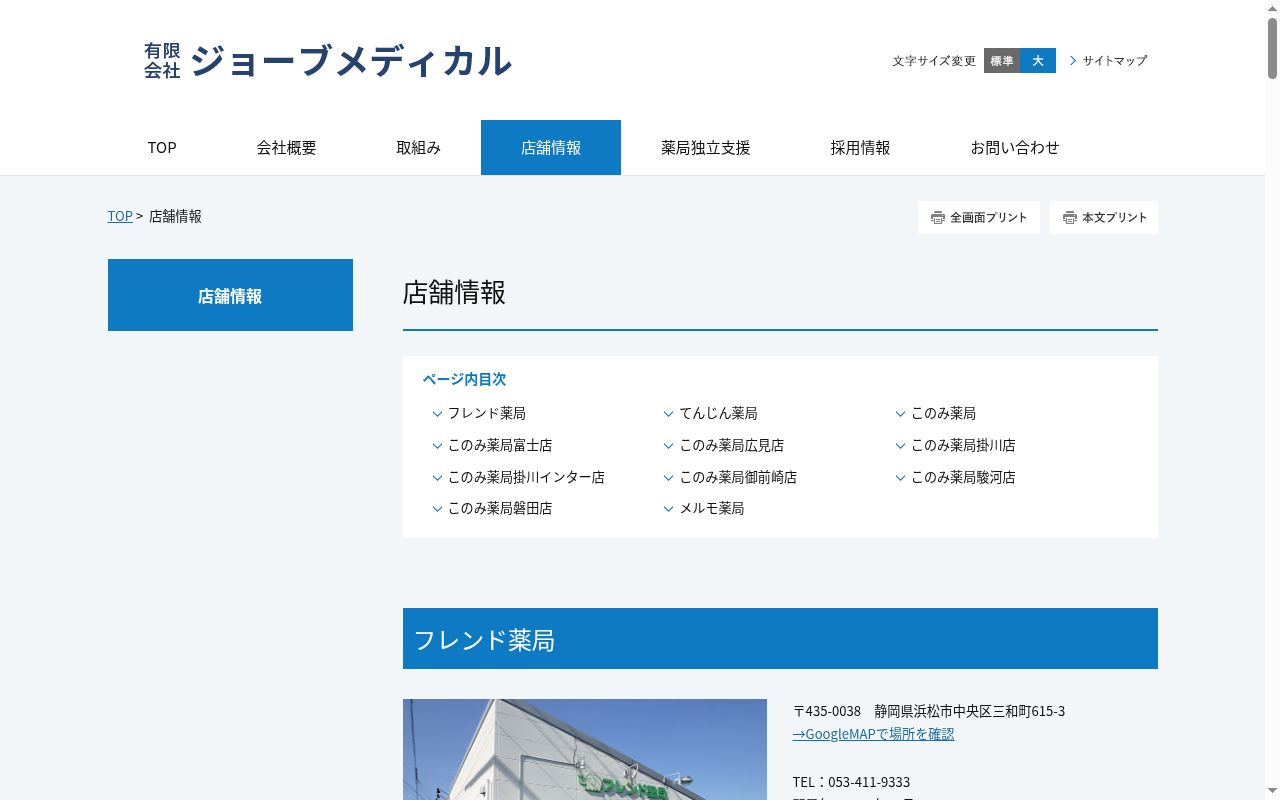Click the arrow icon beside サイトマップ

(1073, 61)
